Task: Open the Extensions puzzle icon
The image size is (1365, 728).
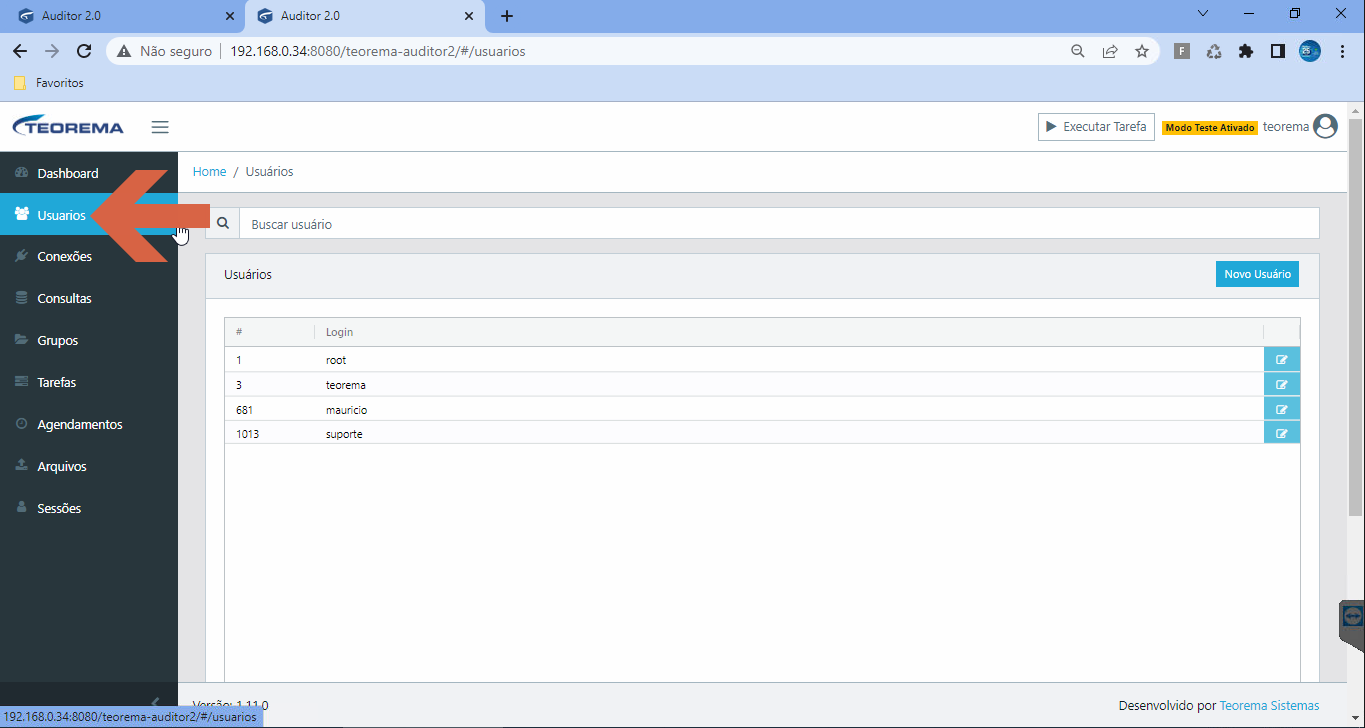Action: pyautogui.click(x=1246, y=51)
